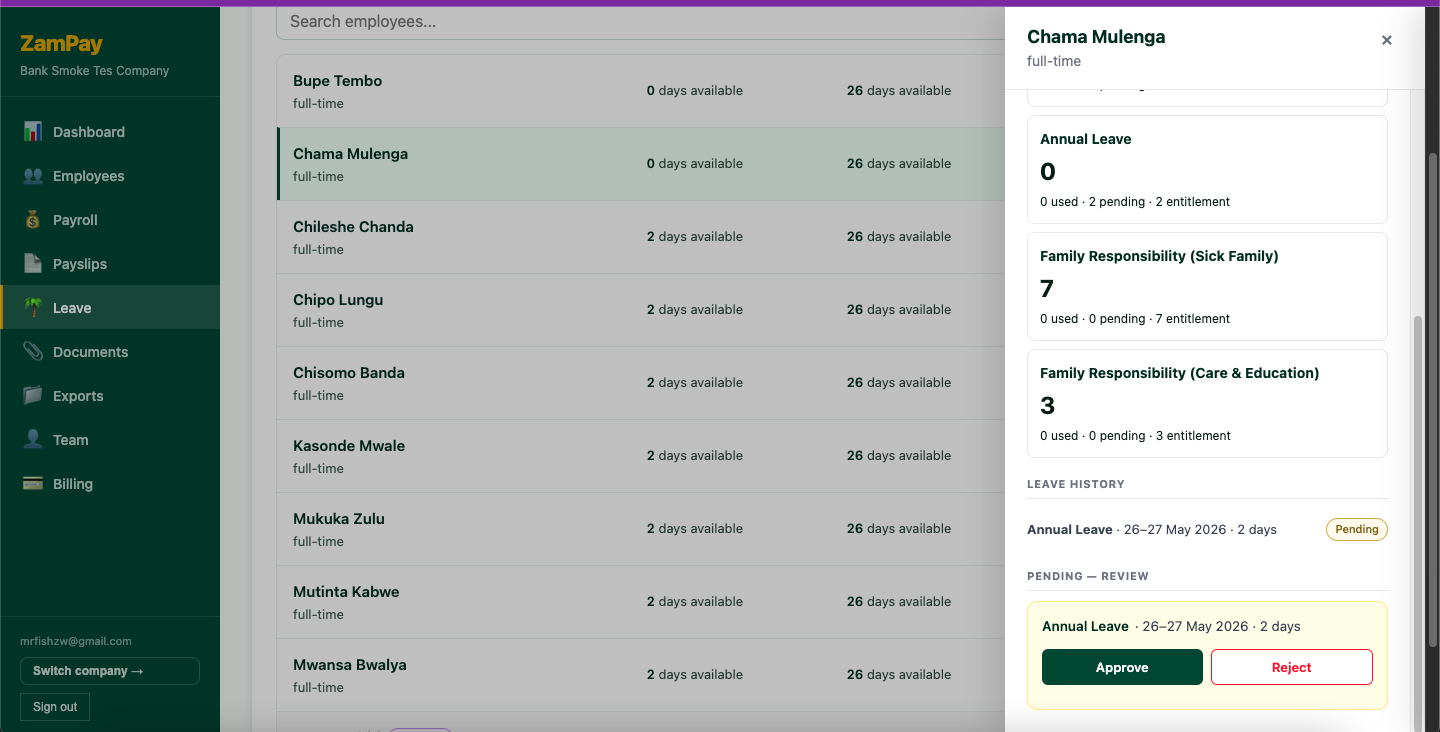Viewport: 1440px width, 732px height.
Task: Click the Leave History section heading
Action: [1076, 484]
